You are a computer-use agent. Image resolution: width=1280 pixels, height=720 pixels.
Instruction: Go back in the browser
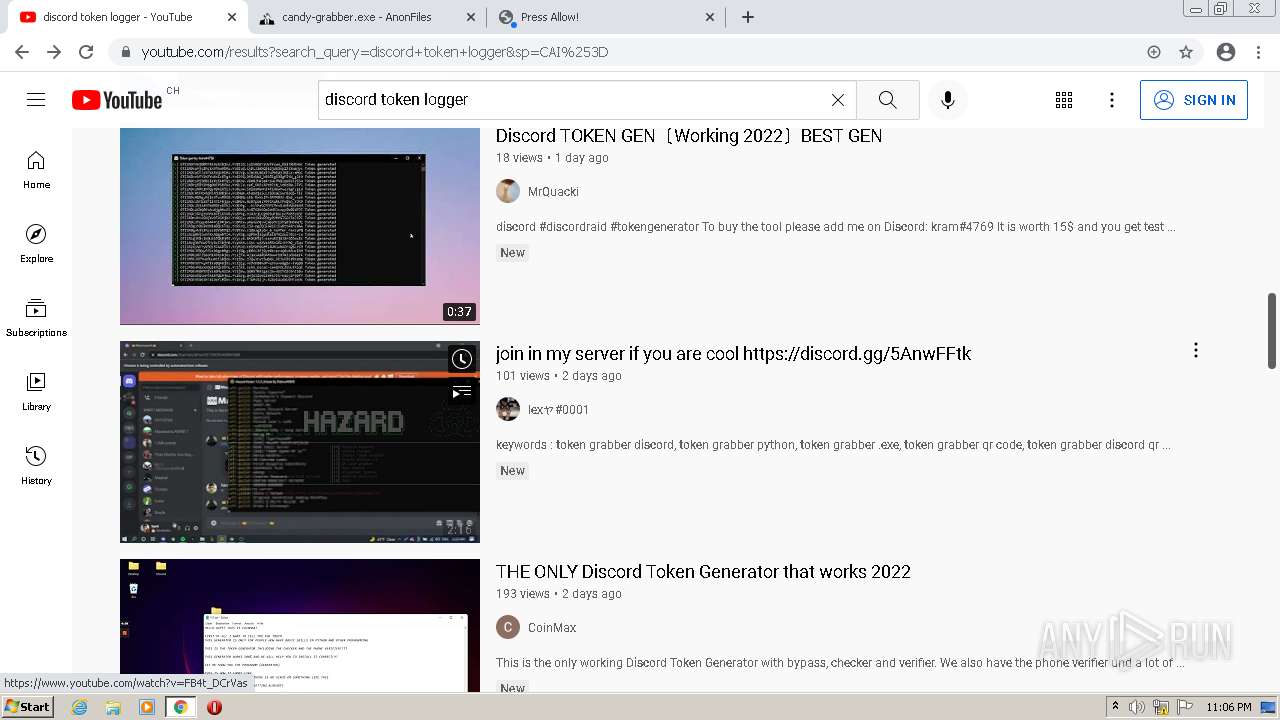tap(22, 52)
